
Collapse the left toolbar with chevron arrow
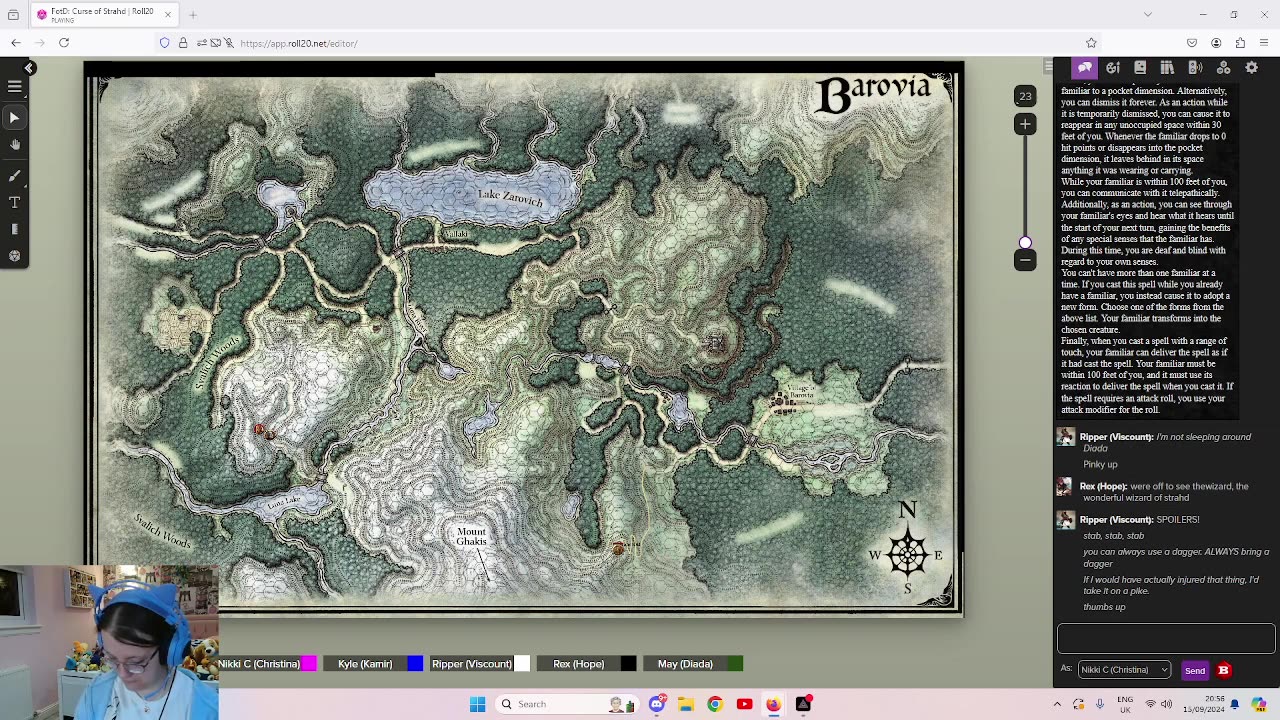(x=29, y=68)
